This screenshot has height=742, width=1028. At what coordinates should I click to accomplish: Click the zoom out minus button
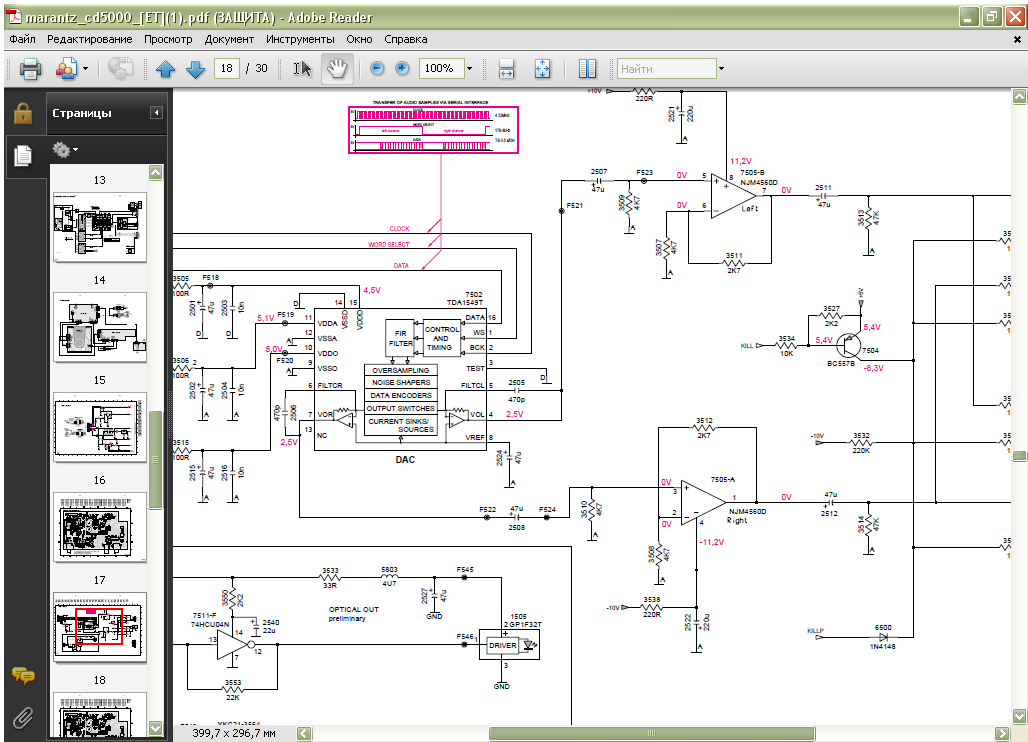click(377, 69)
